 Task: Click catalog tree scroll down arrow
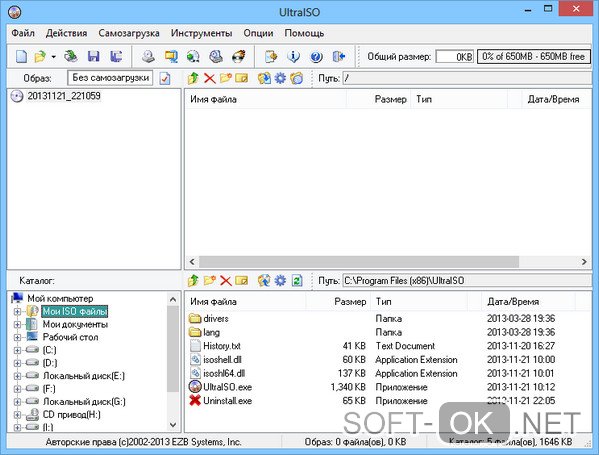tap(173, 425)
